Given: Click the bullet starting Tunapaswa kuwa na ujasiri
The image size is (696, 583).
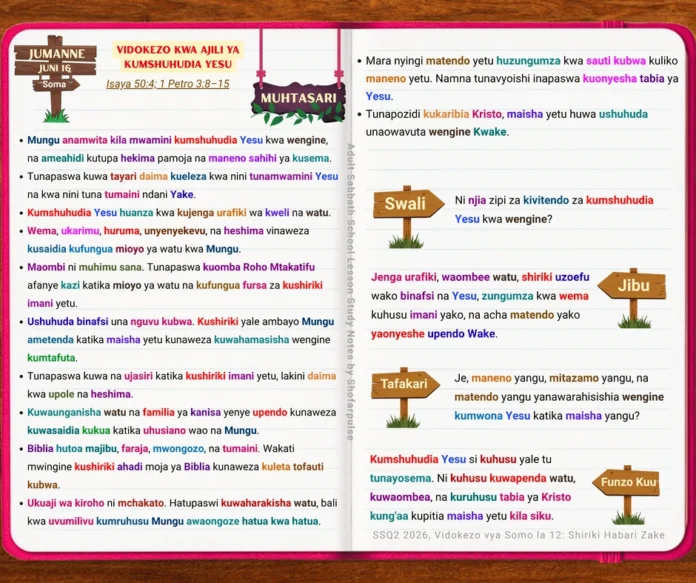Looking at the screenshot, I should point(182,385).
